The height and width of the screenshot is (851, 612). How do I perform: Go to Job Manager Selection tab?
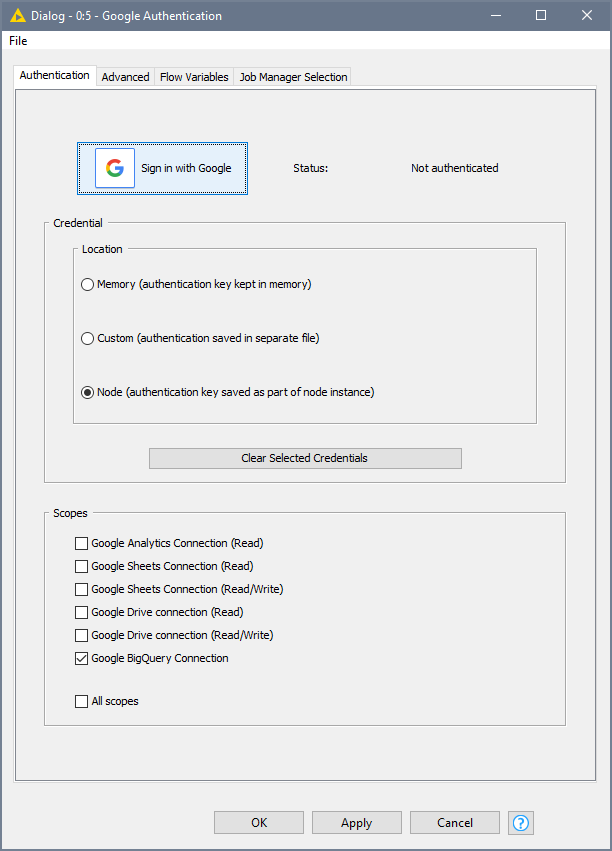(293, 77)
